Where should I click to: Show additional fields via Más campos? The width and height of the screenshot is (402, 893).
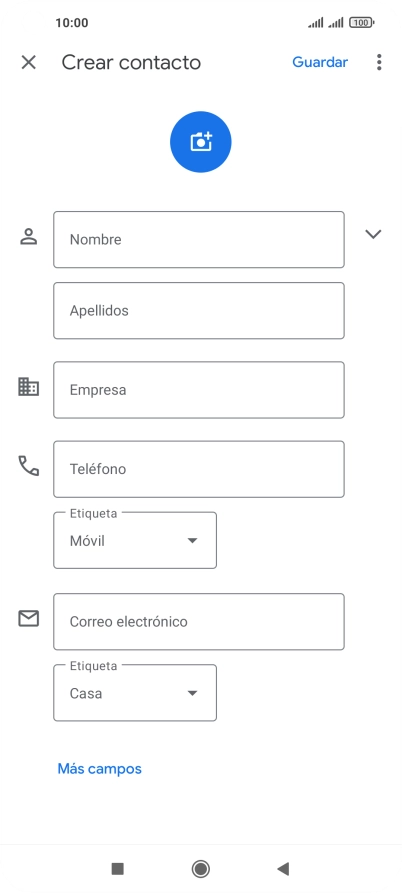point(100,769)
